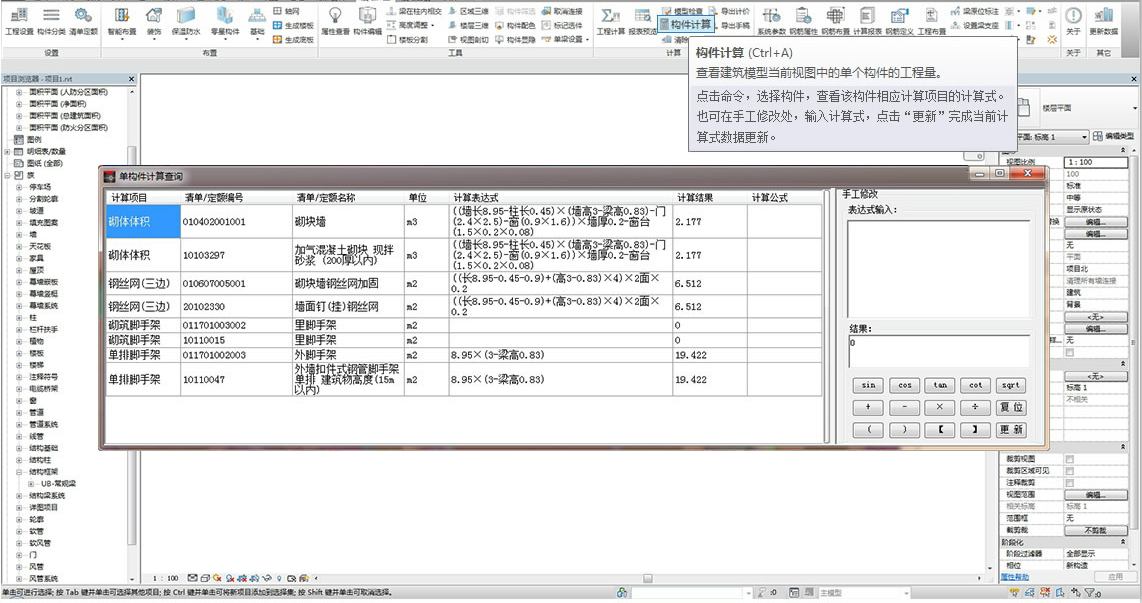
Task: Click the 构件计算 ribbon command
Action: 686,24
